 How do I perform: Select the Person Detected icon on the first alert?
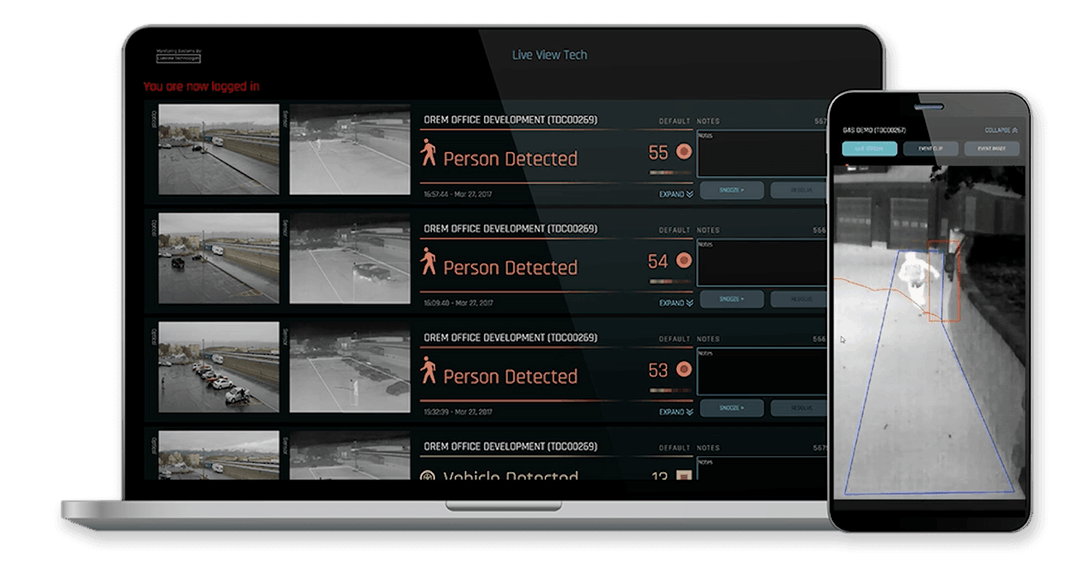(430, 152)
